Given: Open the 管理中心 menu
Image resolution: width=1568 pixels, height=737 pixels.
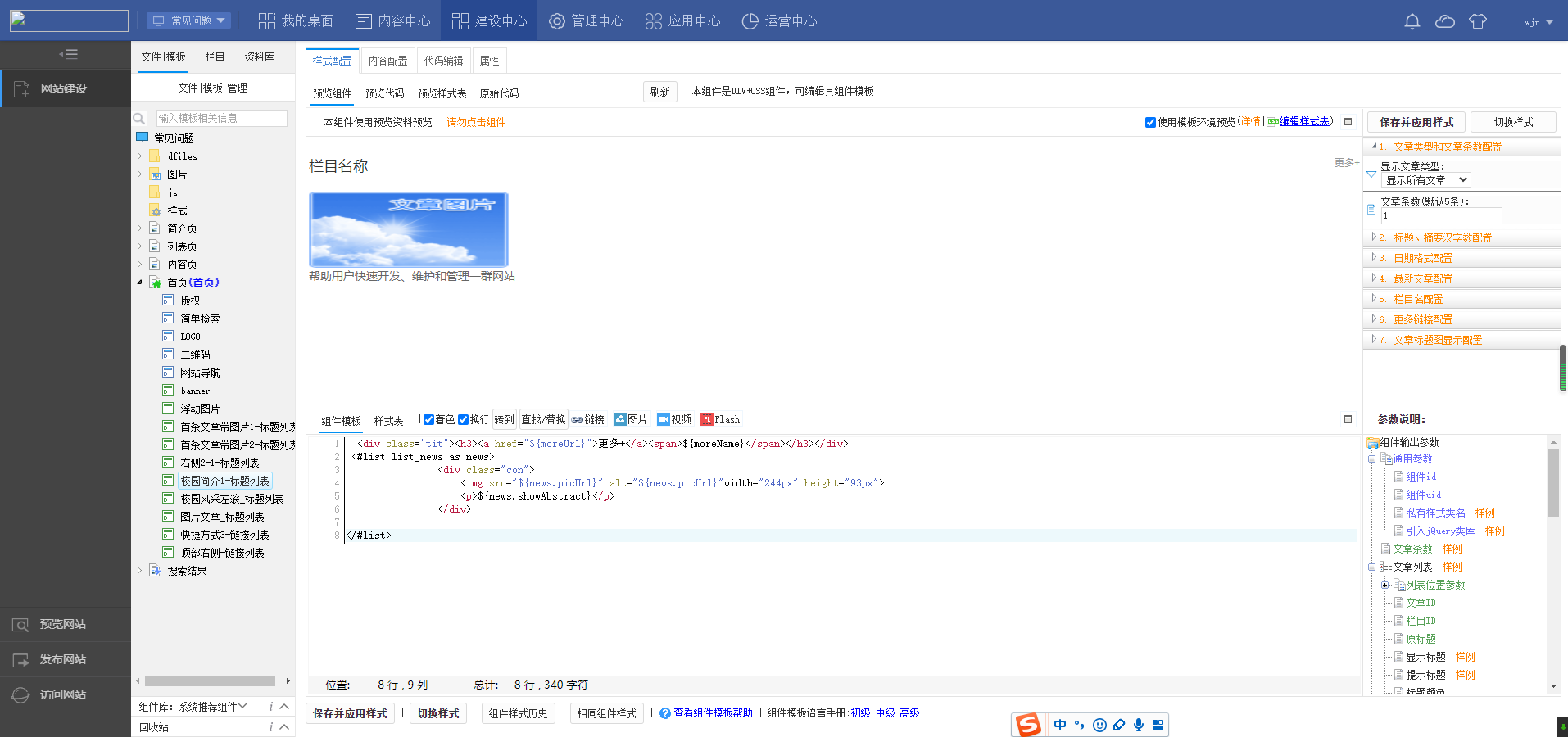Looking at the screenshot, I should [x=587, y=20].
